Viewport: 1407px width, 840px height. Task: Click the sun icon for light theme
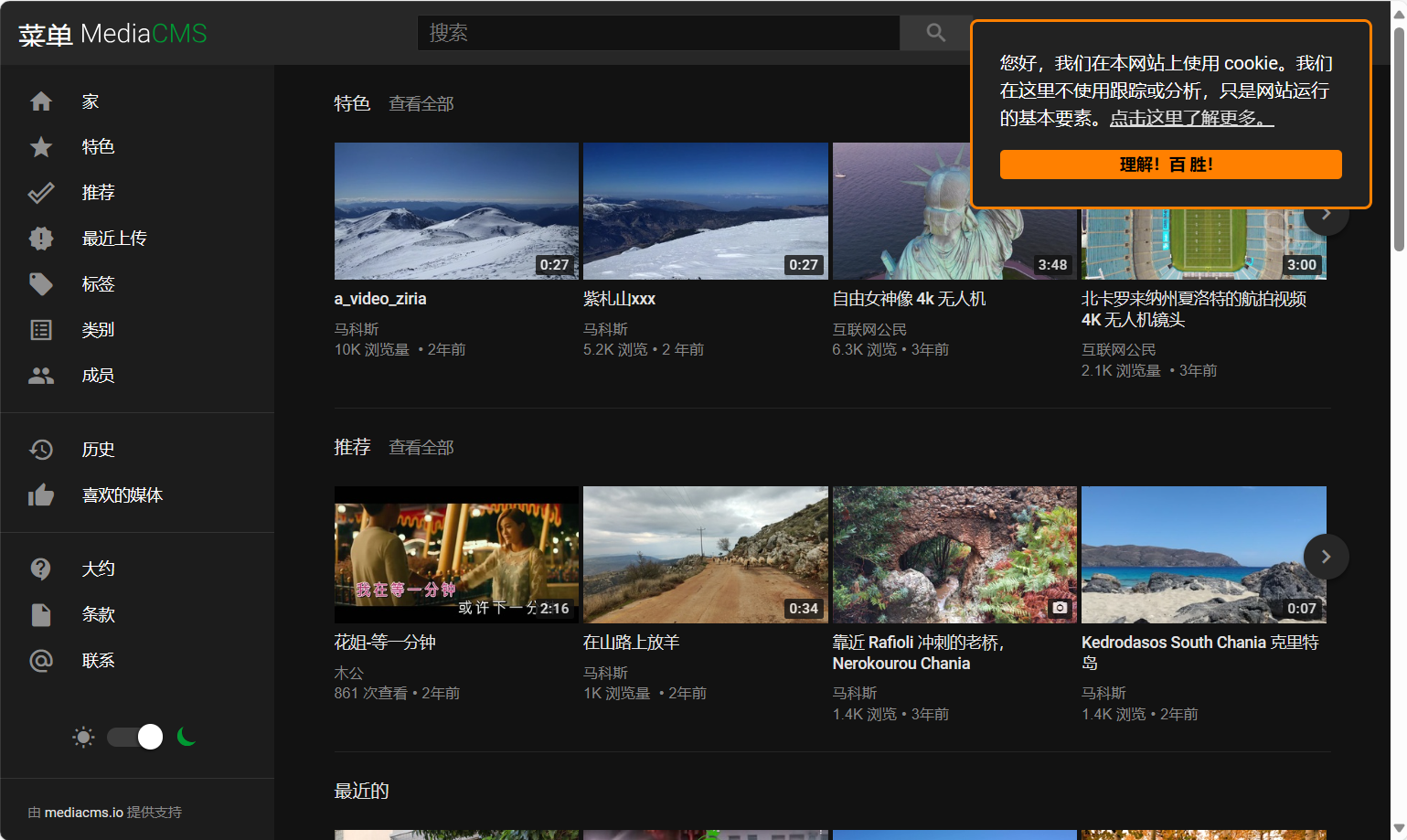coord(83,737)
